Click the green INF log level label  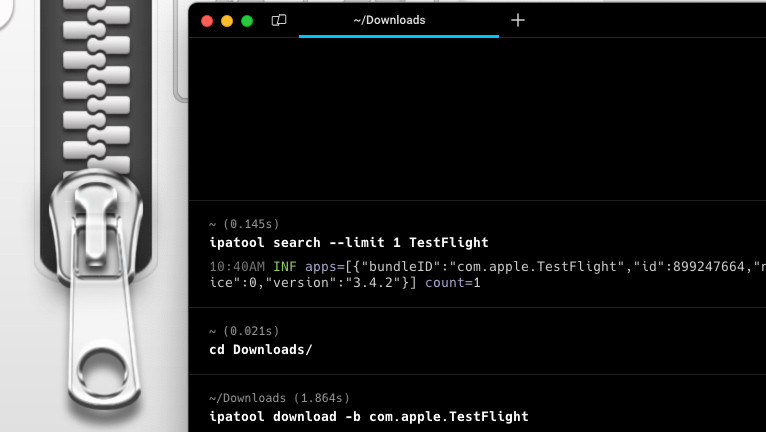(285, 266)
